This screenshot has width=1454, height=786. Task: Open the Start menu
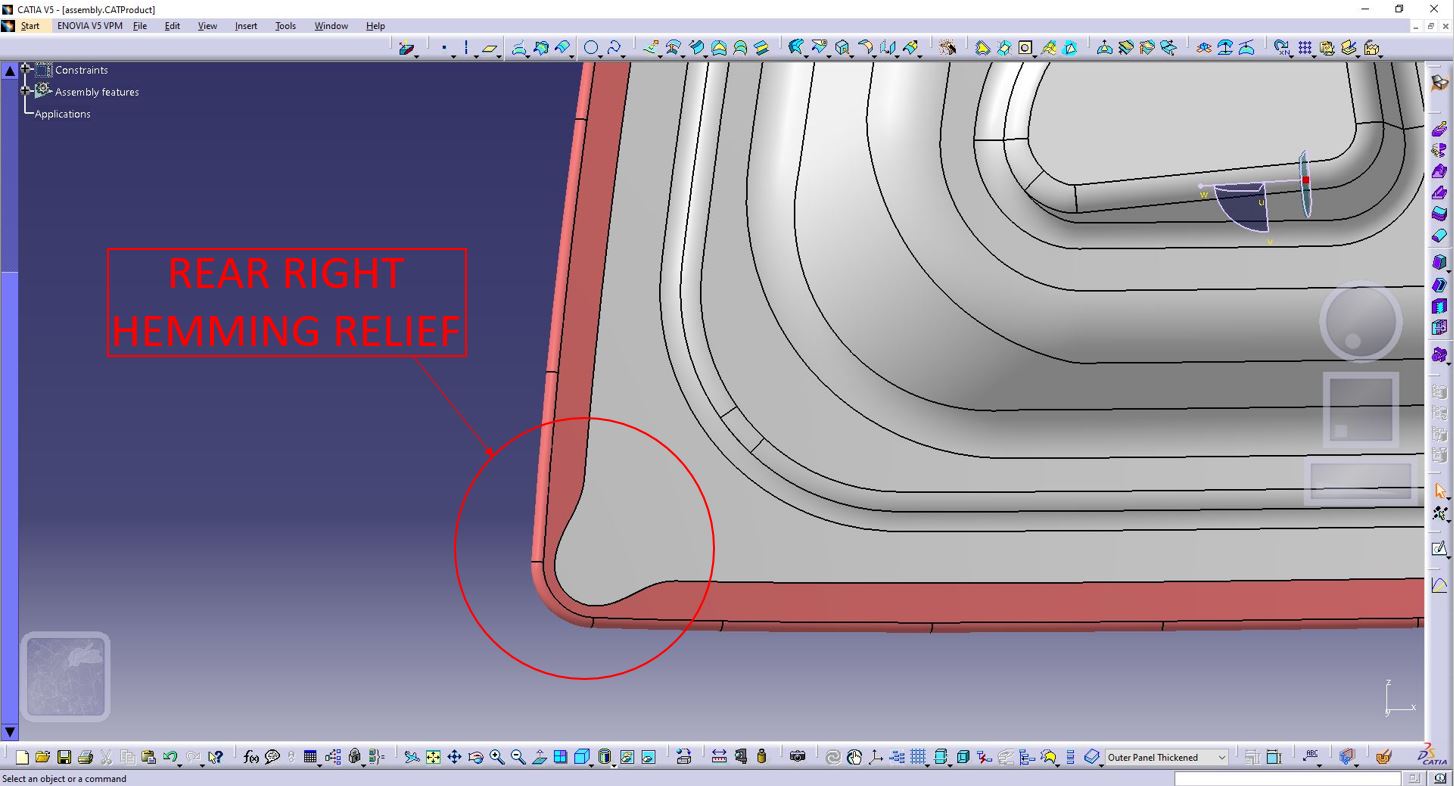[x=30, y=26]
